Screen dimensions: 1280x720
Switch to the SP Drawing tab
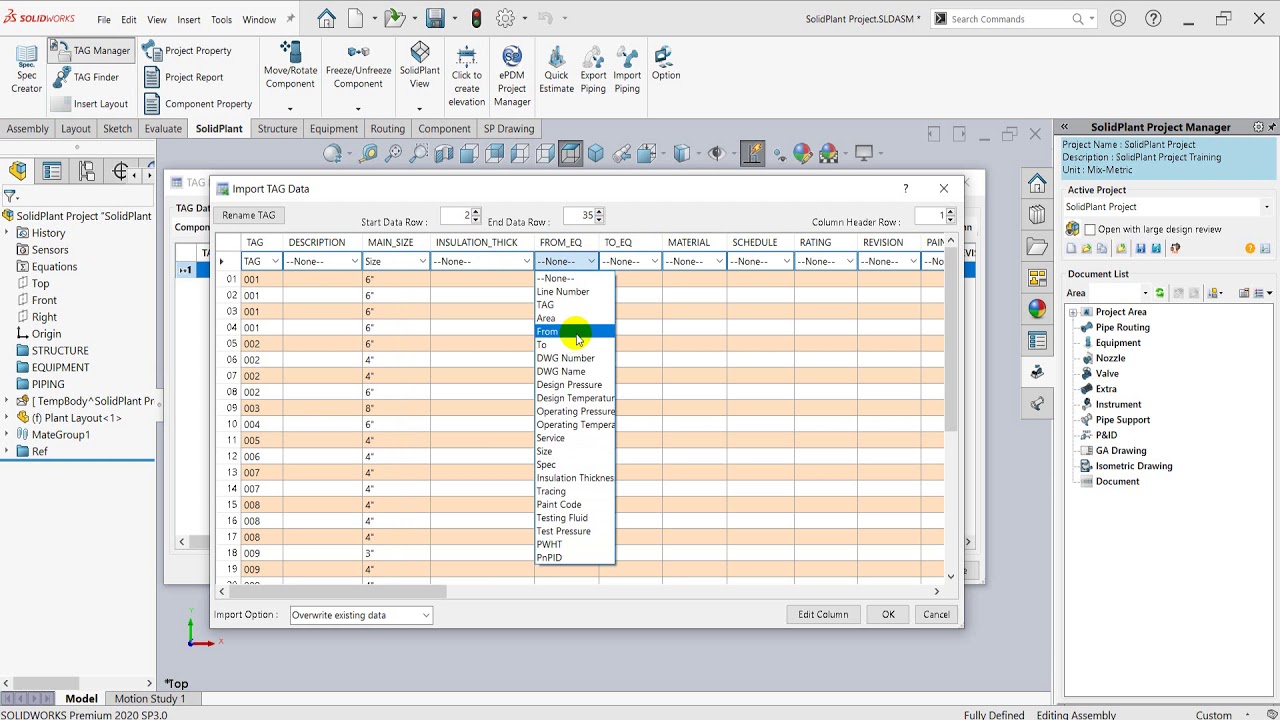[x=509, y=129]
